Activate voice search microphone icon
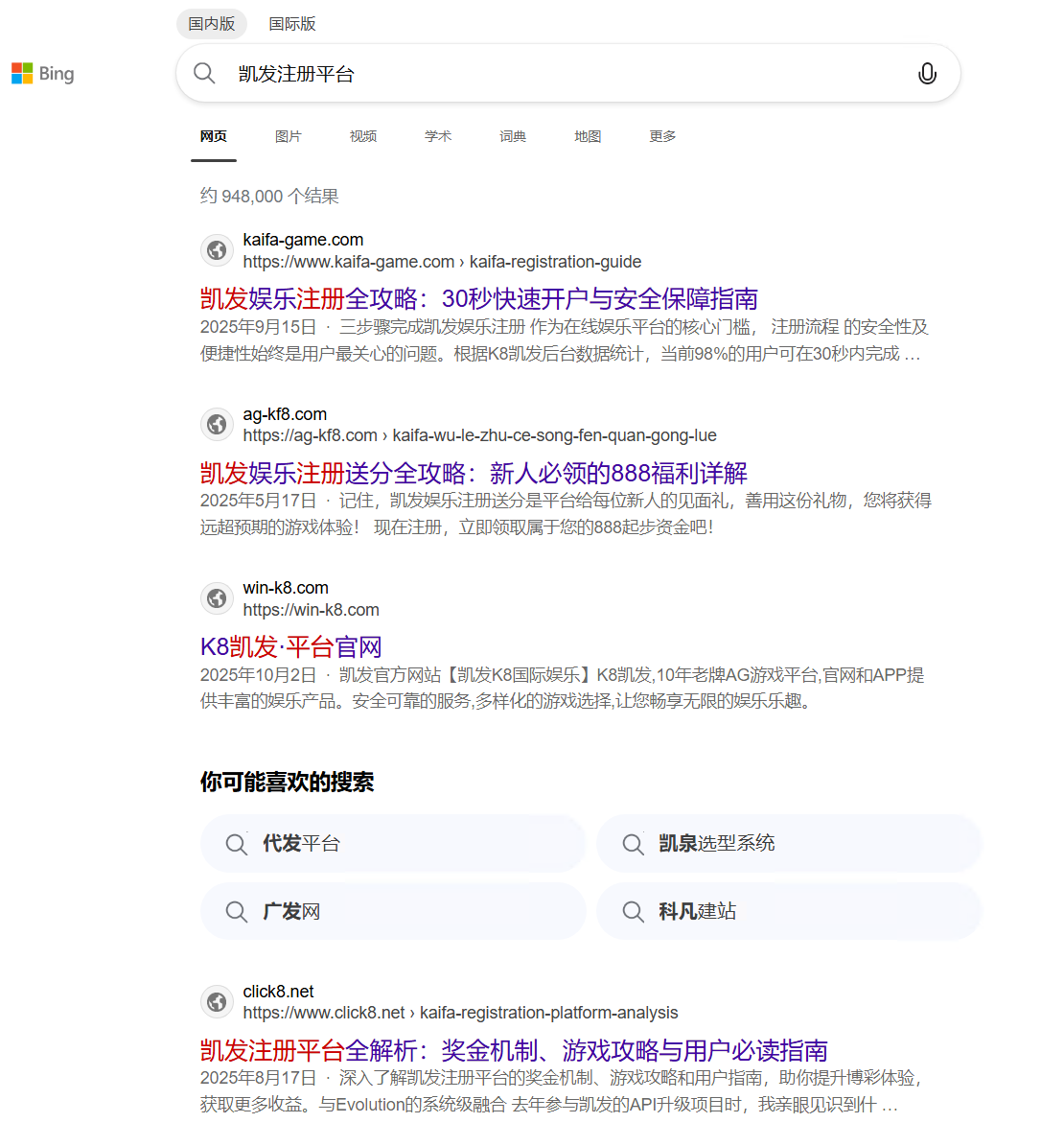The height and width of the screenshot is (1146, 1064). pos(927,73)
